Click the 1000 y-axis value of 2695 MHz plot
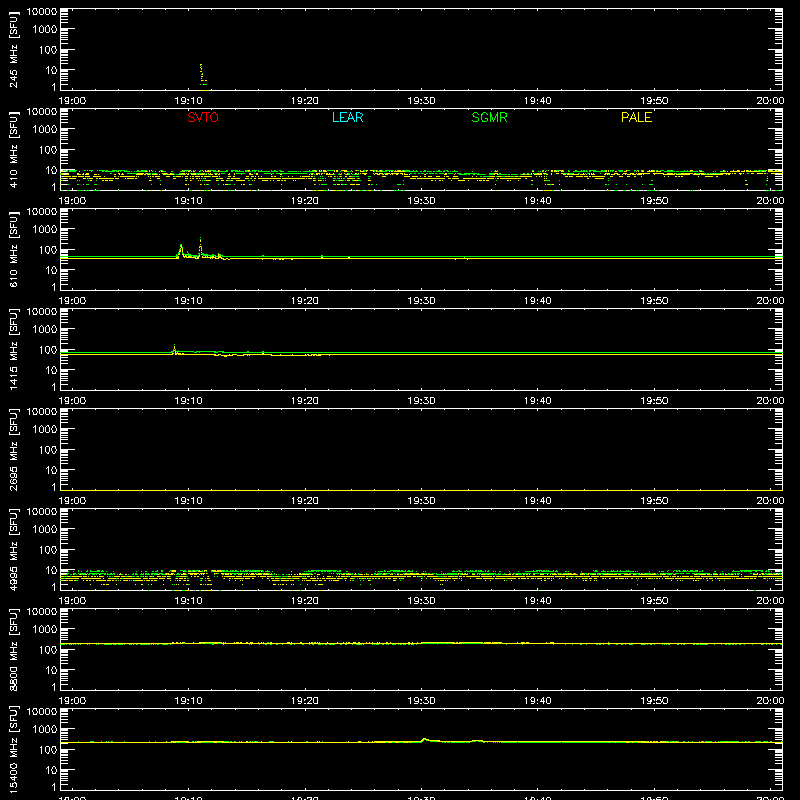This screenshot has height=800, width=800. pyautogui.click(x=45, y=430)
